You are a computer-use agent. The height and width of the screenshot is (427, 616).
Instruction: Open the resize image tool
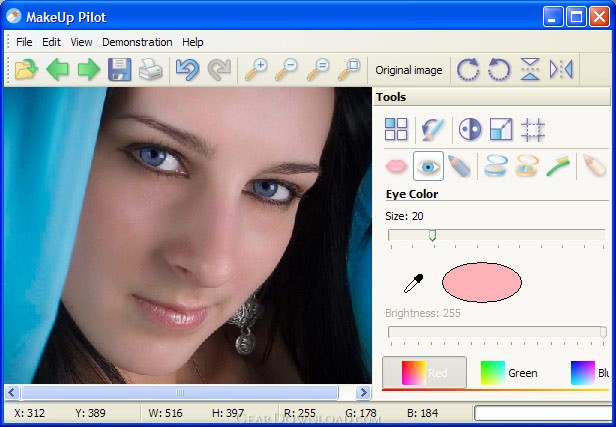(x=501, y=129)
